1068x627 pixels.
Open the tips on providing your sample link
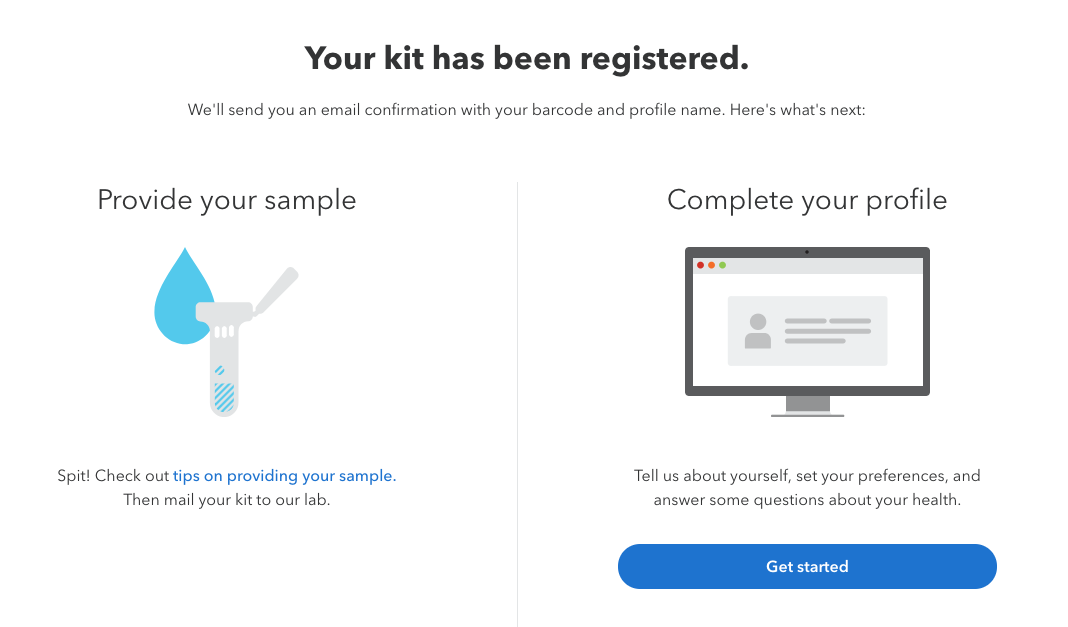point(284,476)
